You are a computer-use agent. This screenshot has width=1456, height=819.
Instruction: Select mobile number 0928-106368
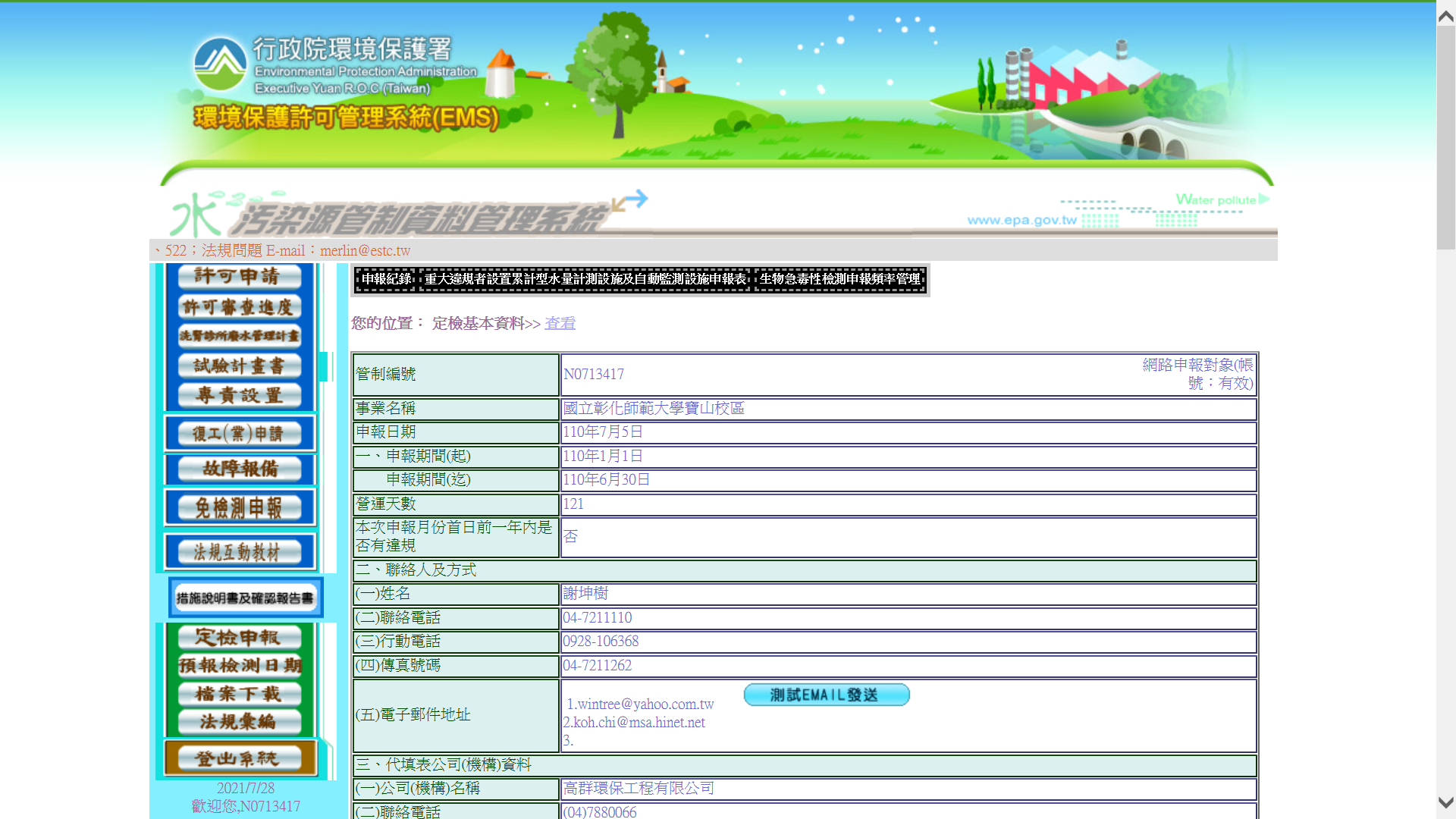tap(601, 642)
